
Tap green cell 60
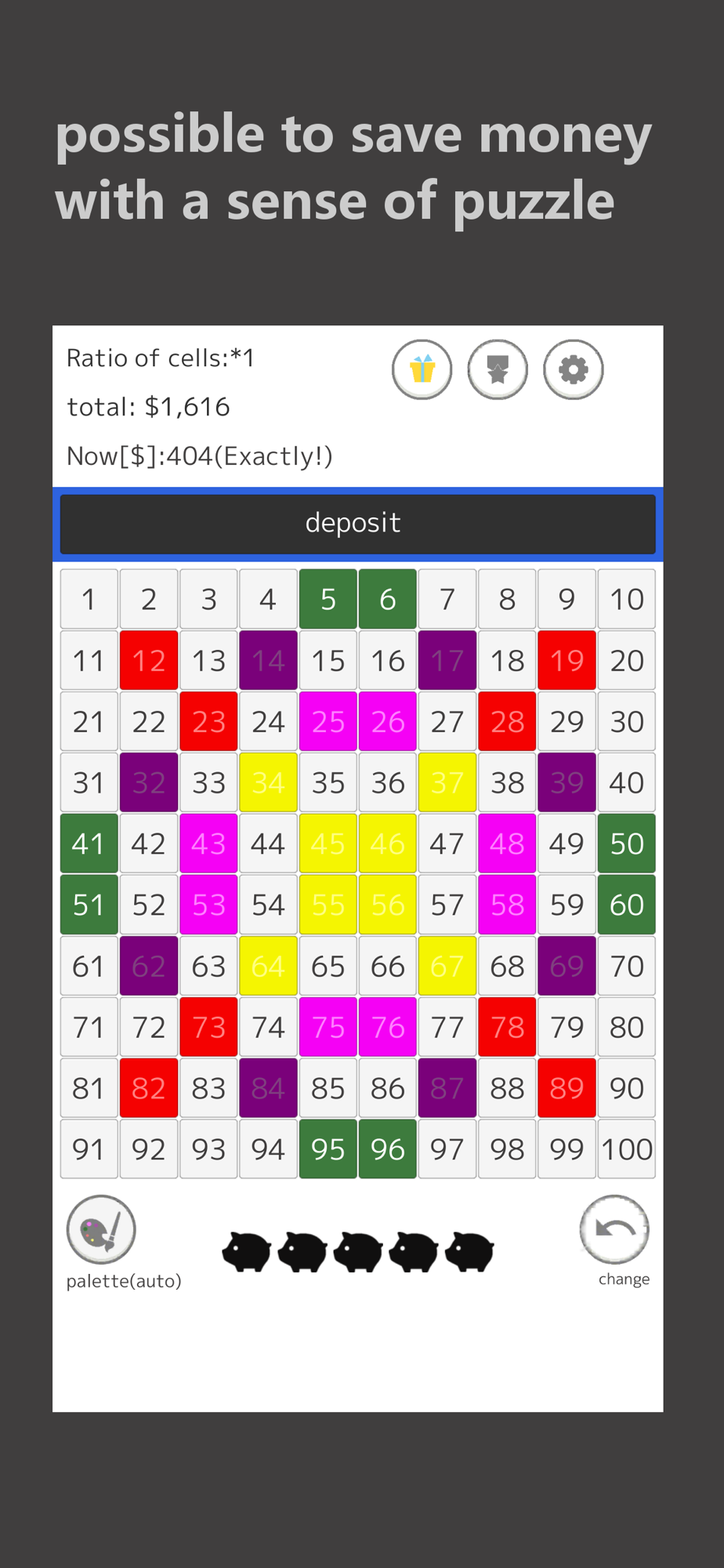(x=627, y=905)
